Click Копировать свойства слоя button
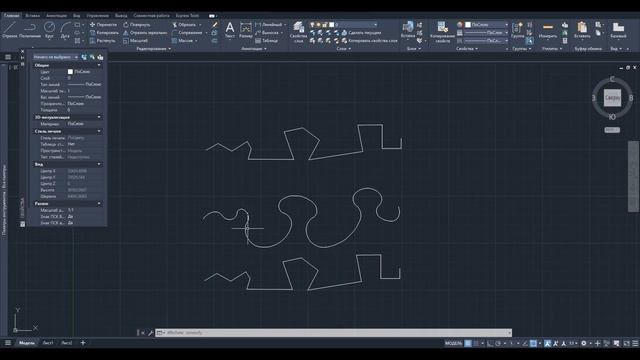Screen dimensions: 640x360 [x=369, y=41]
